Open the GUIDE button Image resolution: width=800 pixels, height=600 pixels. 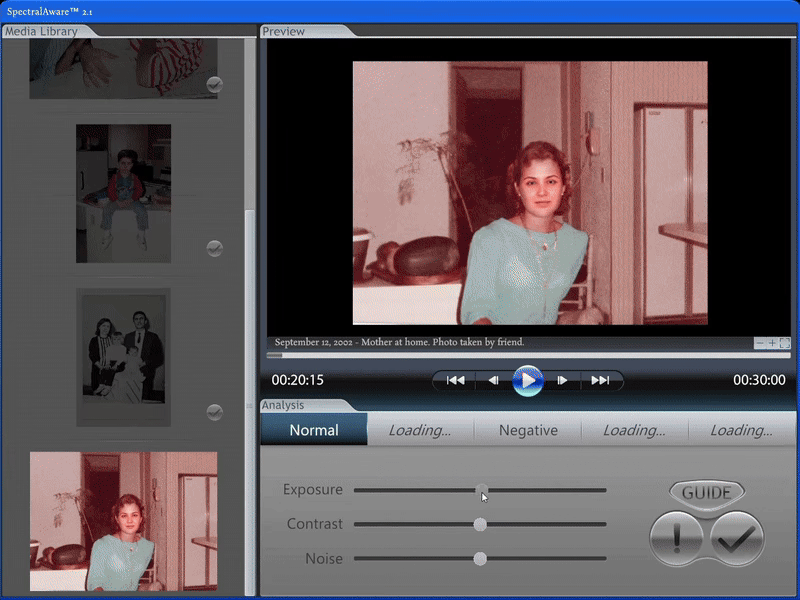[707, 493]
